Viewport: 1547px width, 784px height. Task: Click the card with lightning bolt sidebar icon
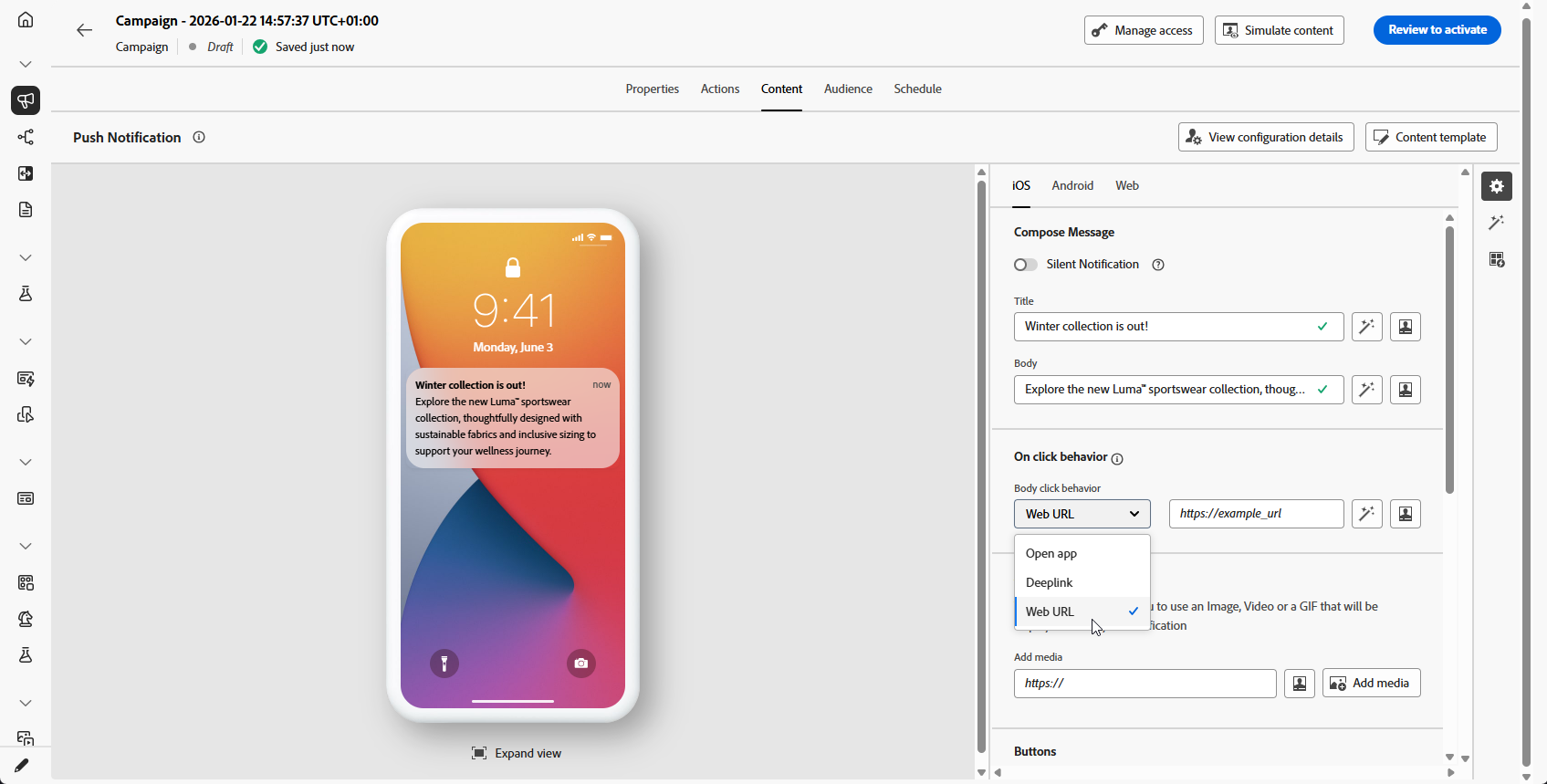click(26, 378)
